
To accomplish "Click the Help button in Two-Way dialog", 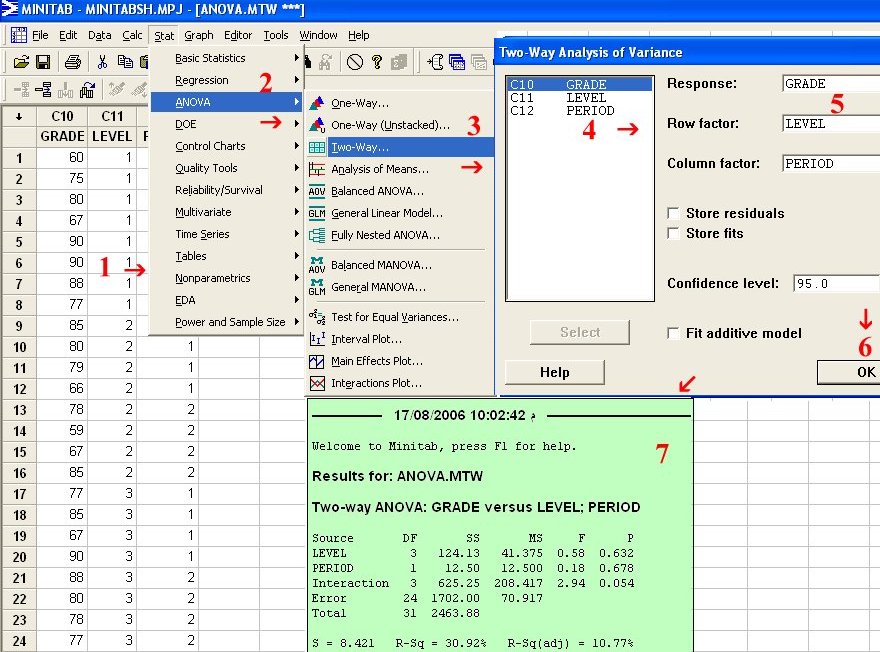I will pyautogui.click(x=554, y=373).
